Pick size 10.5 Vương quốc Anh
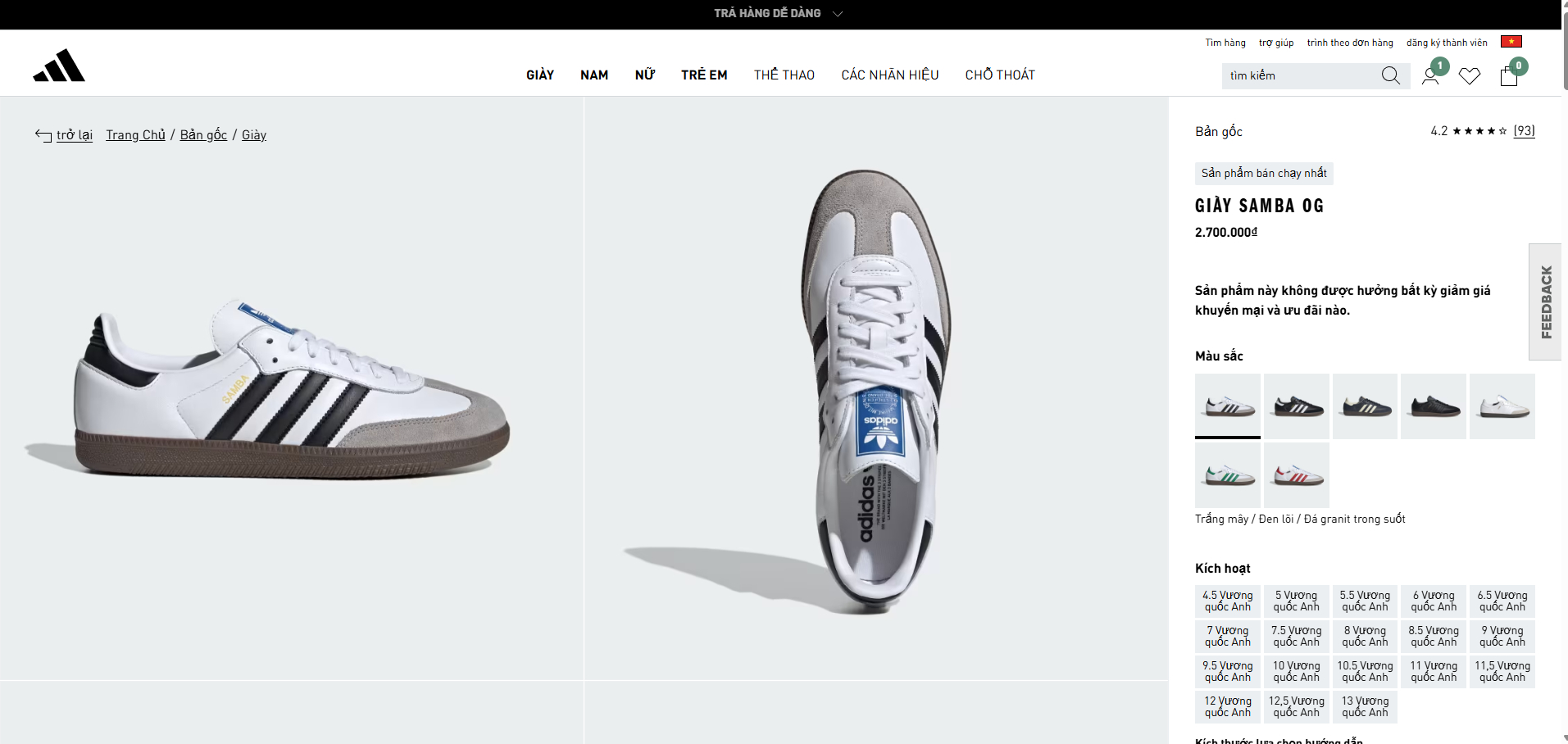 [1365, 672]
